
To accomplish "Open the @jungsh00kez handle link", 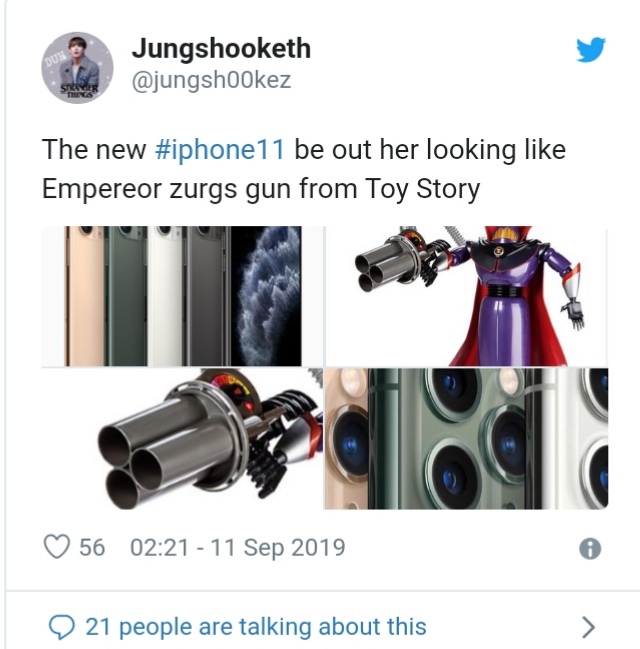I will 211,80.
